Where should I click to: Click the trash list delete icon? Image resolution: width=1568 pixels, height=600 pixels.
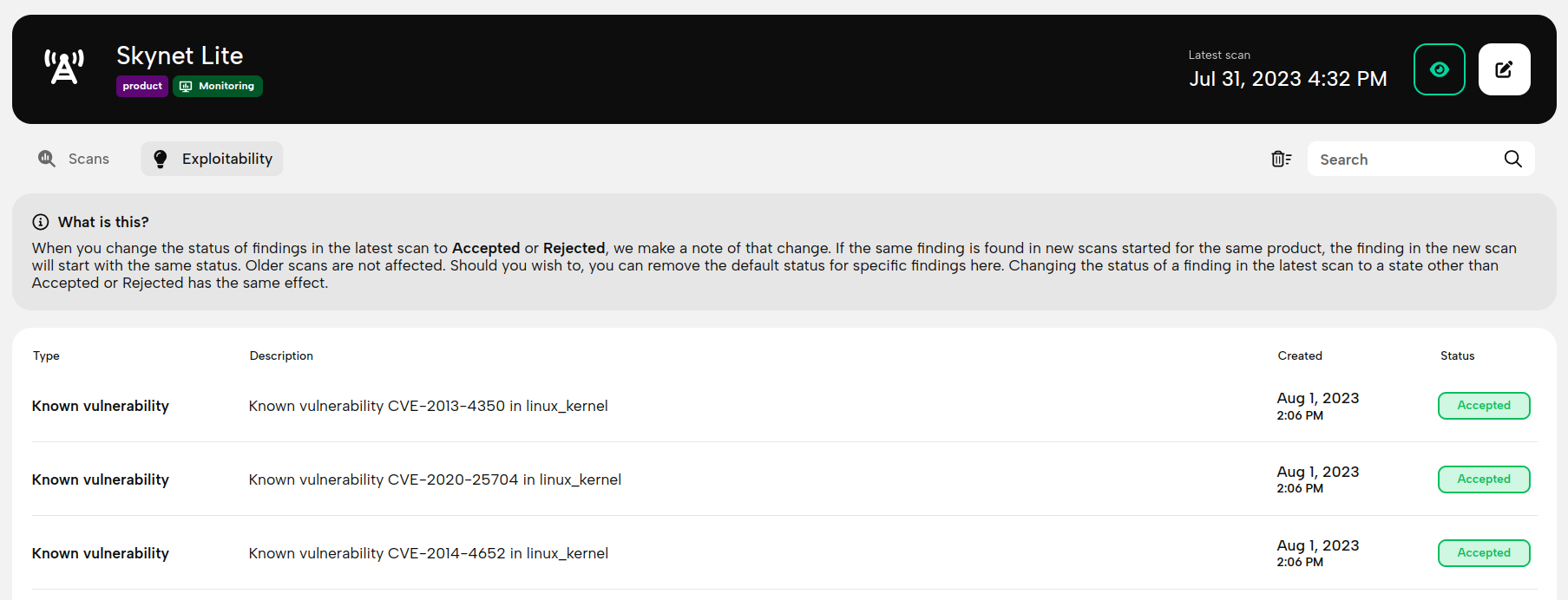pos(1282,159)
